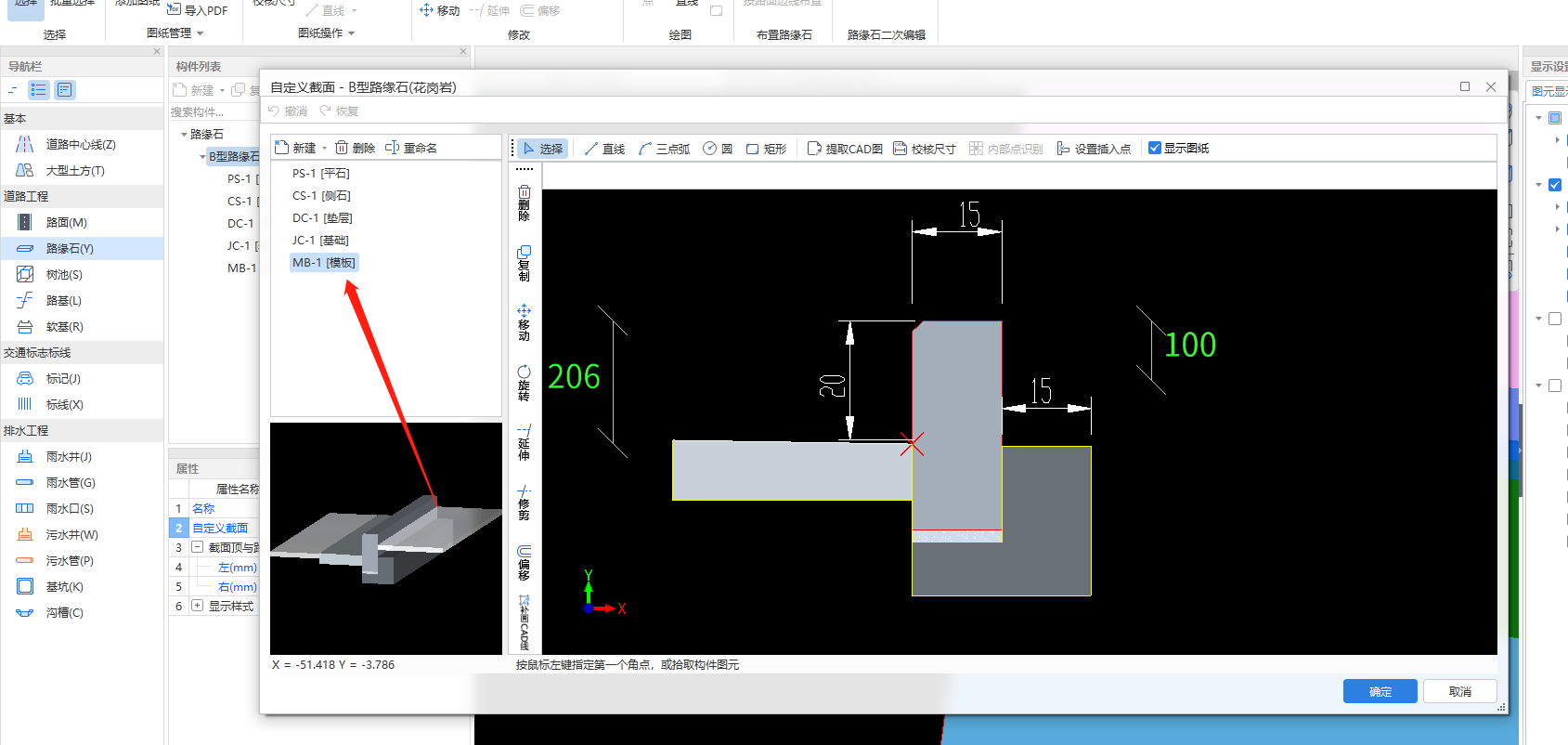This screenshot has height=745, width=1568.
Task: Click 恢复 redo in the dialog
Action: [339, 111]
